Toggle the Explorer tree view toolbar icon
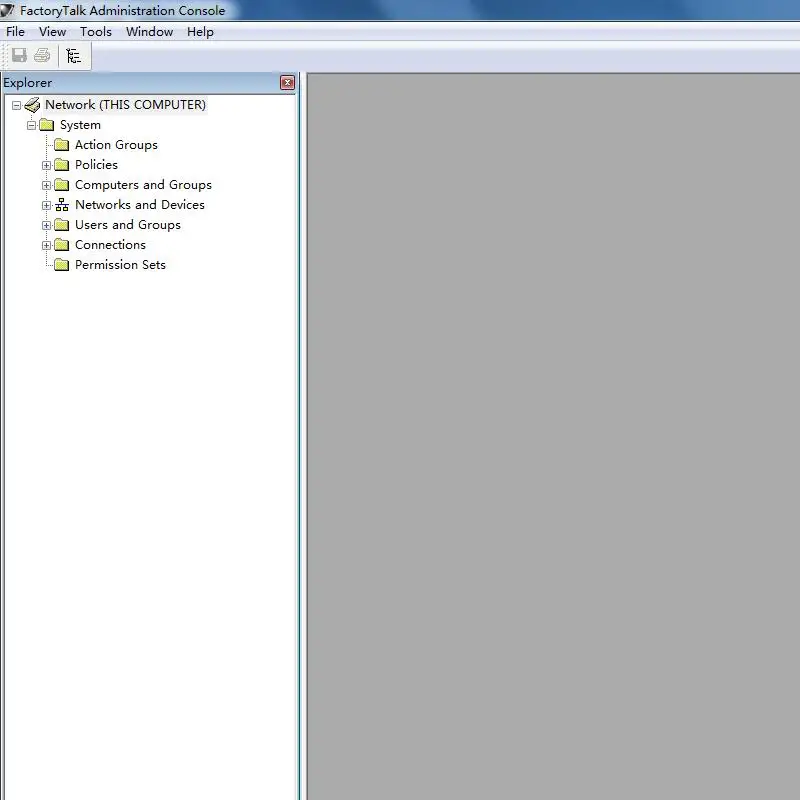 click(x=73, y=56)
